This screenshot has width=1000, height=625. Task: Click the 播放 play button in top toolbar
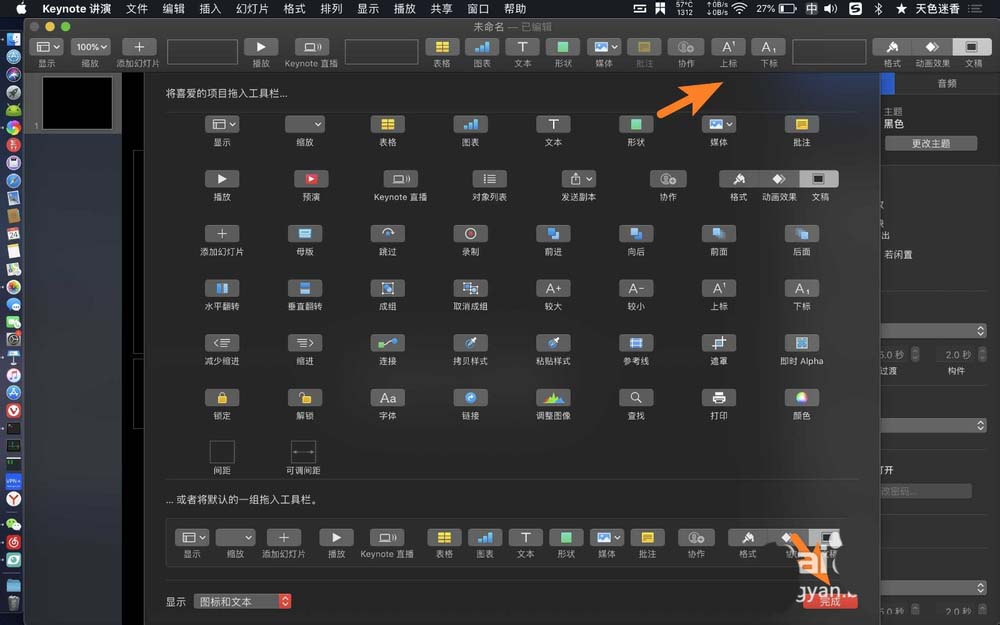pyautogui.click(x=260, y=47)
